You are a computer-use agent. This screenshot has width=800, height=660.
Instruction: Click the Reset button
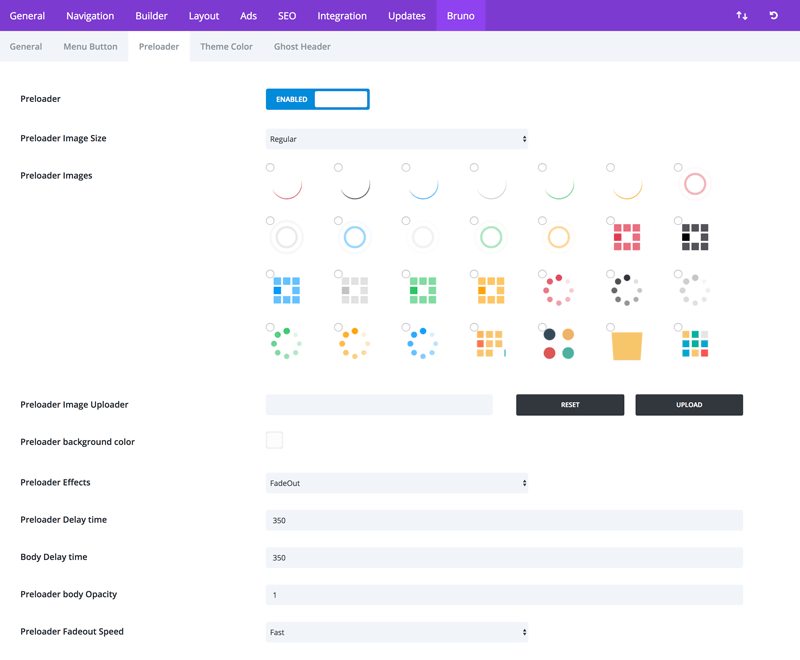pyautogui.click(x=570, y=405)
